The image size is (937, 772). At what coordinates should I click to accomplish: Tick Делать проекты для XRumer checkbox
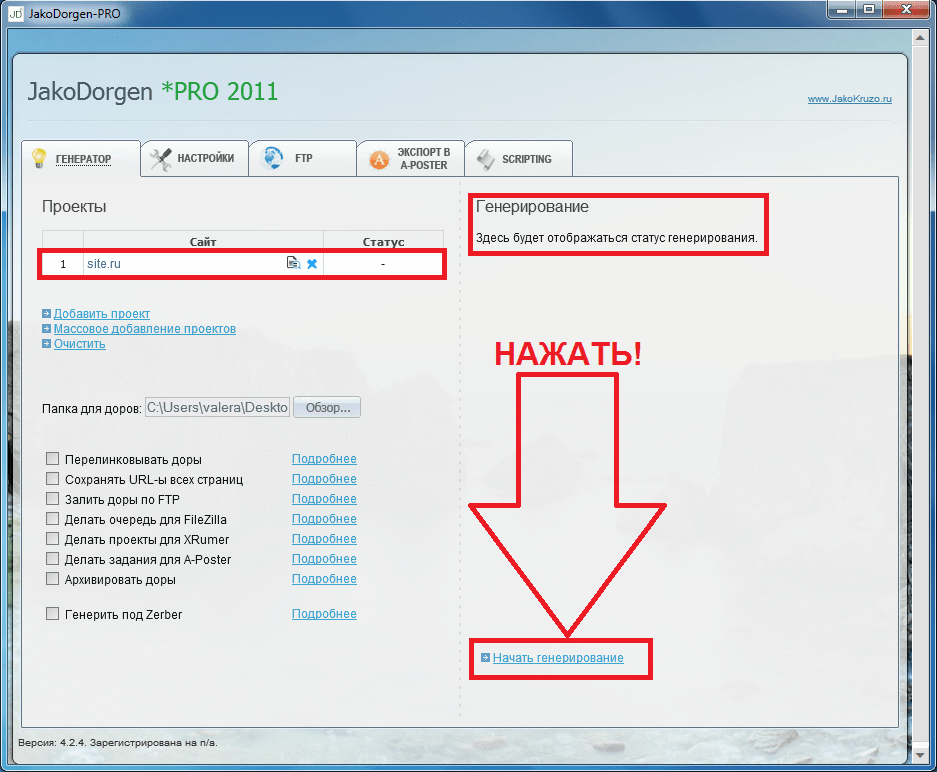(x=53, y=539)
